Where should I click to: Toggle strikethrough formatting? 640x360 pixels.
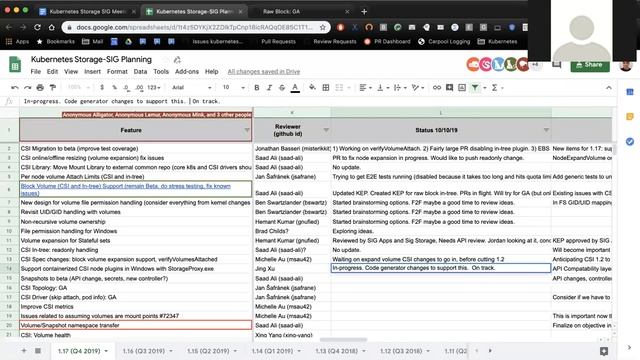(282, 88)
